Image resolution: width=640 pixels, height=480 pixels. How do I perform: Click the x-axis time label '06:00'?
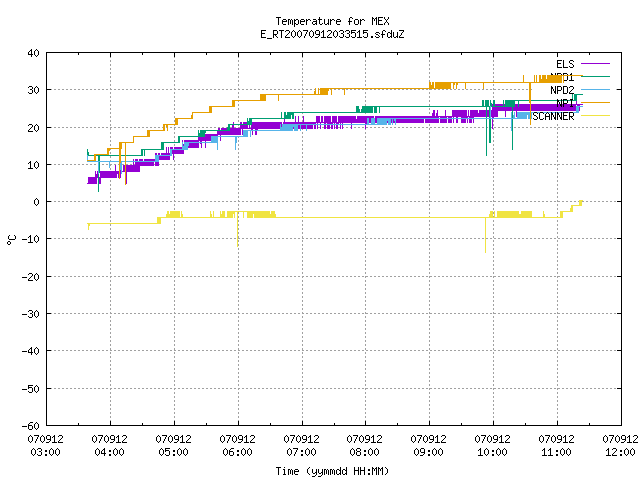click(x=238, y=452)
